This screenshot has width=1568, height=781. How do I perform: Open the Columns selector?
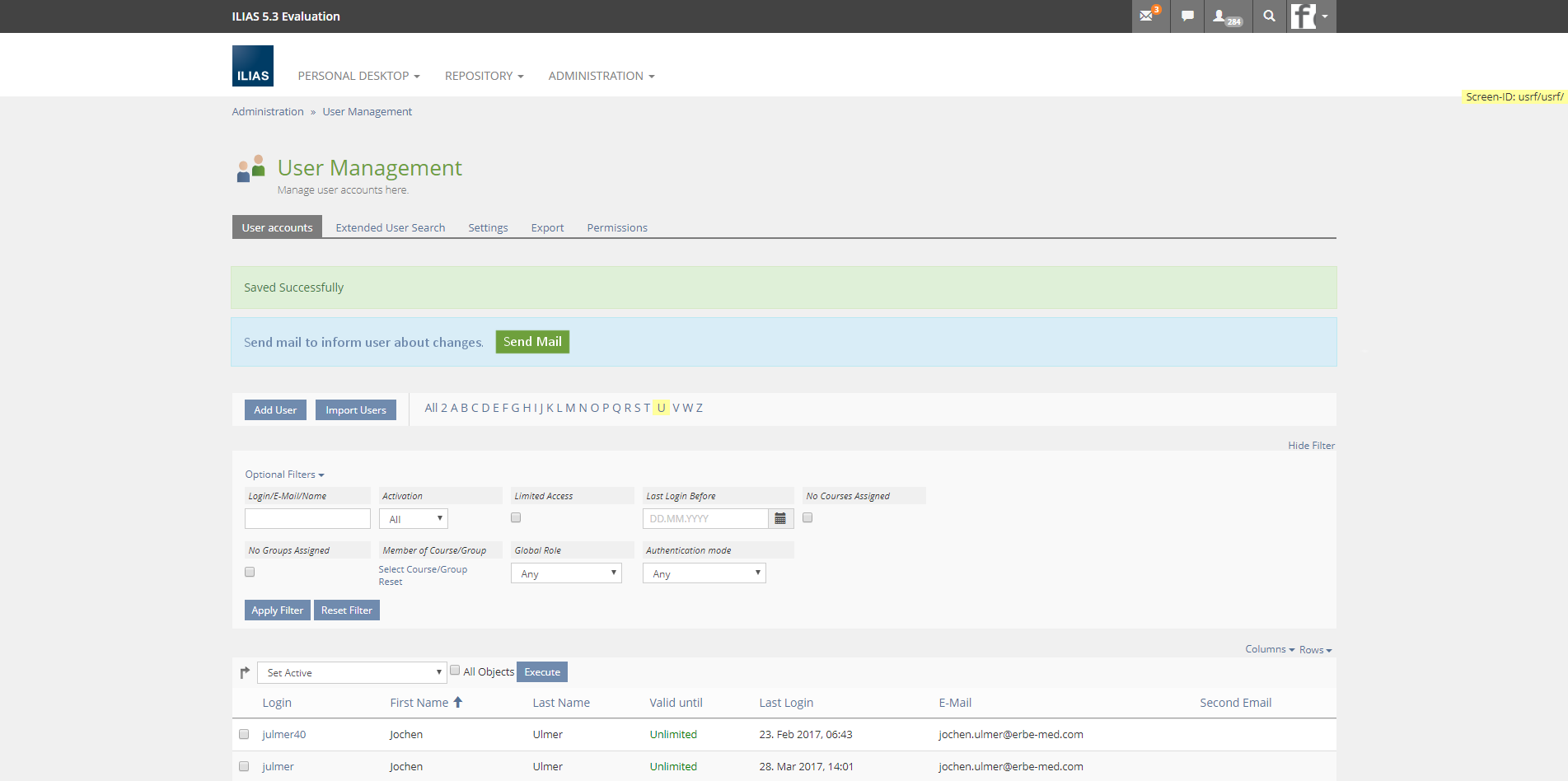1269,649
